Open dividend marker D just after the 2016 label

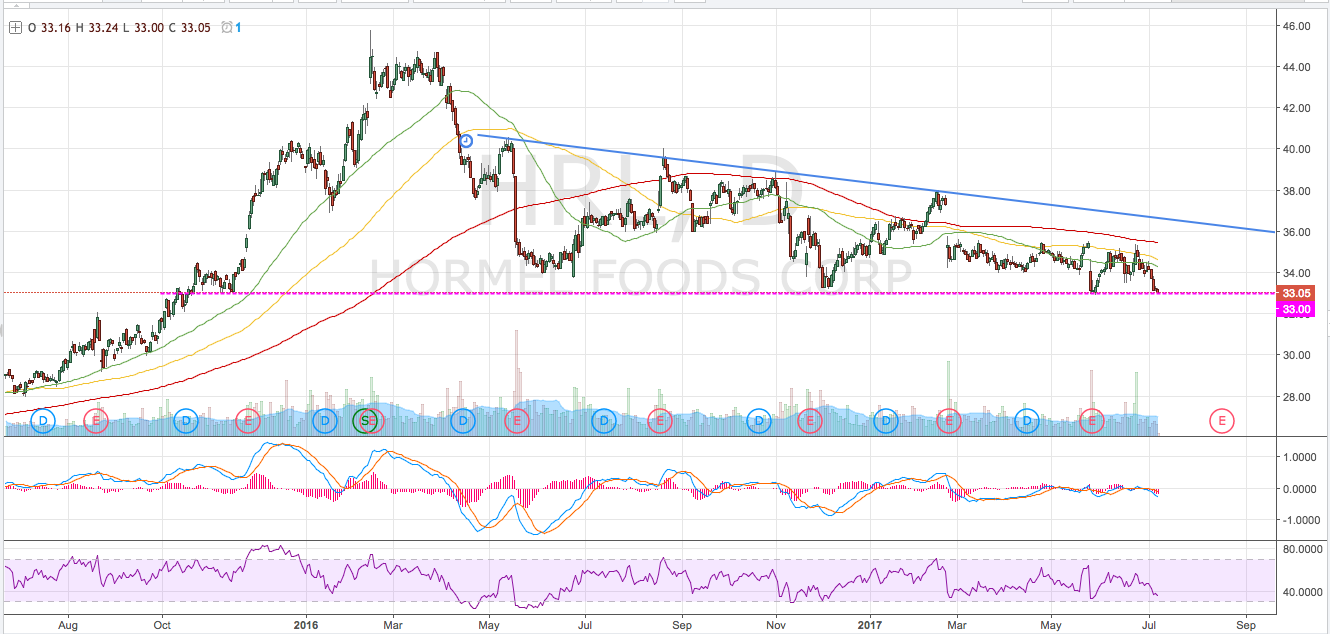324,421
